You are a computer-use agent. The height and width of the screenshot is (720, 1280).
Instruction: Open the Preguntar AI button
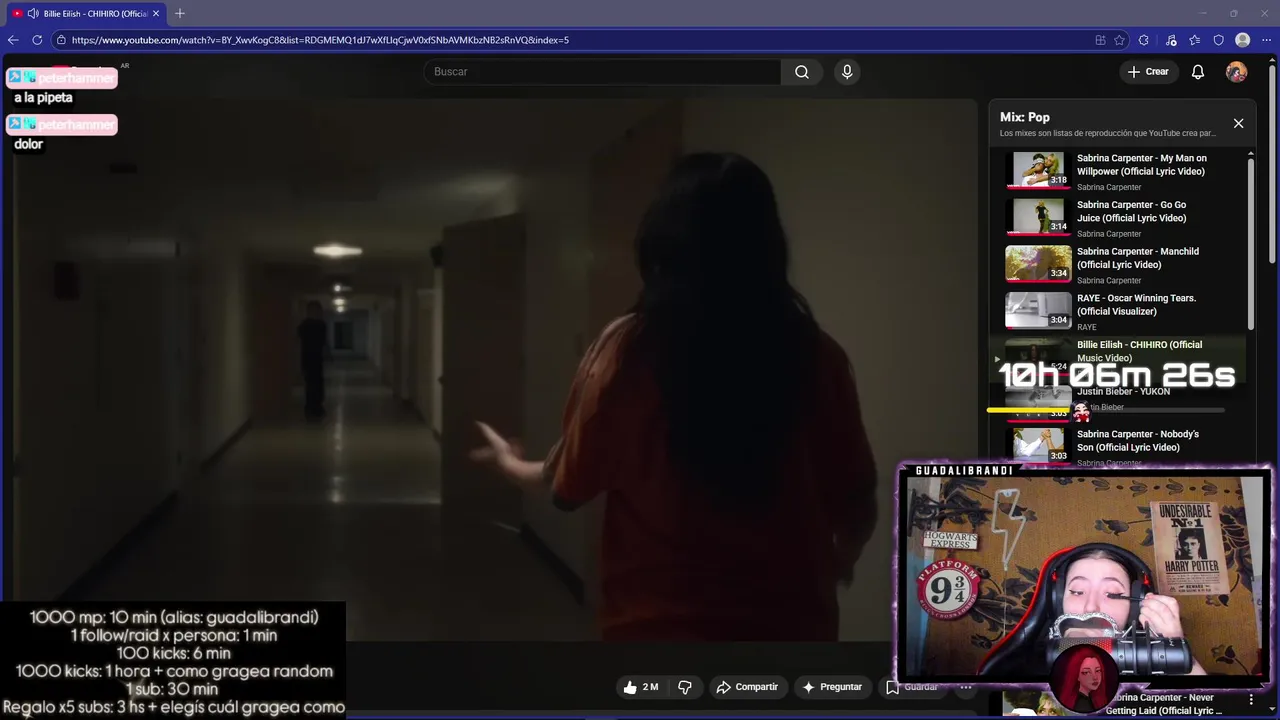(832, 687)
